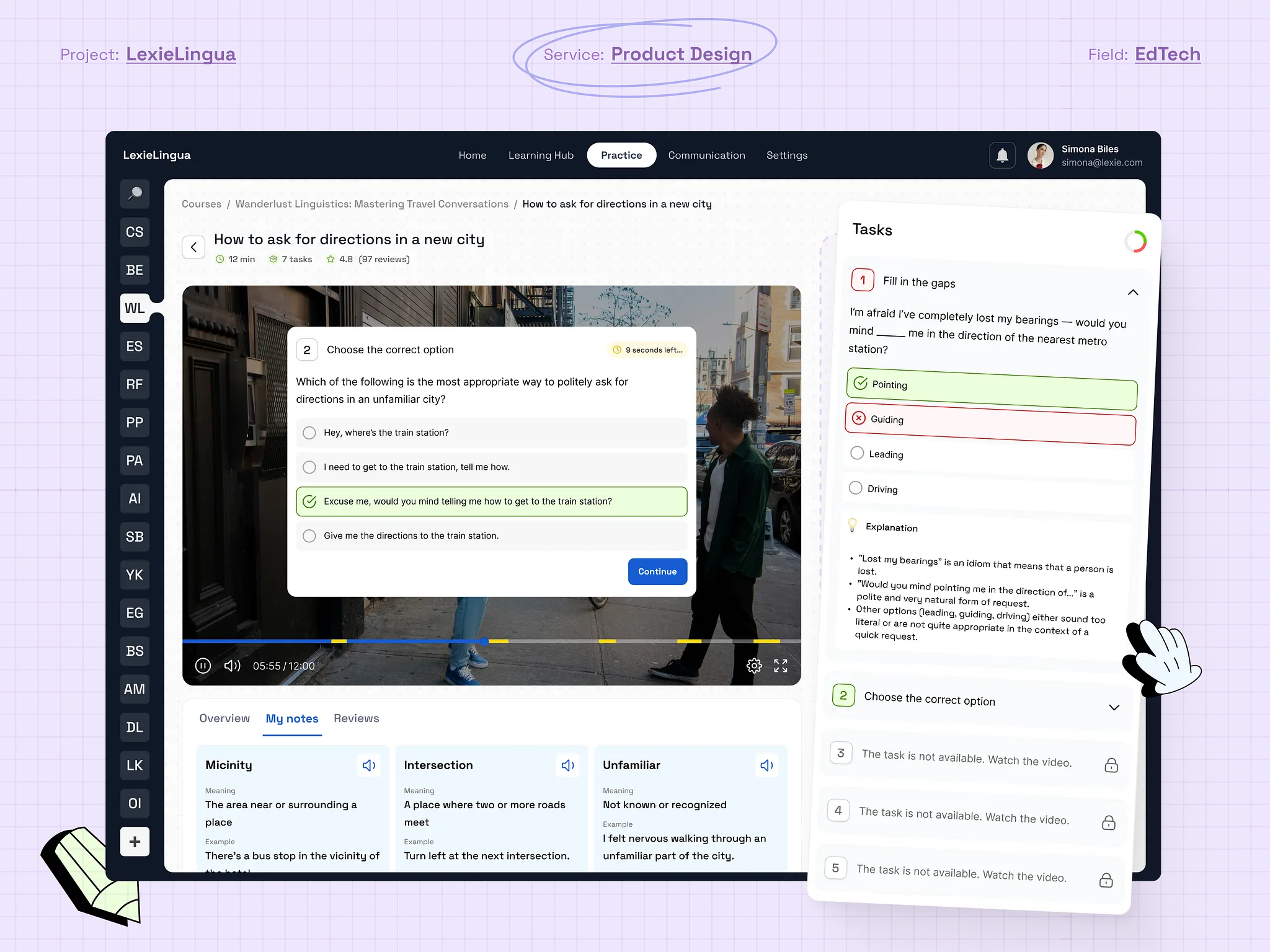
Task: Open video settings gear
Action: 754,666
